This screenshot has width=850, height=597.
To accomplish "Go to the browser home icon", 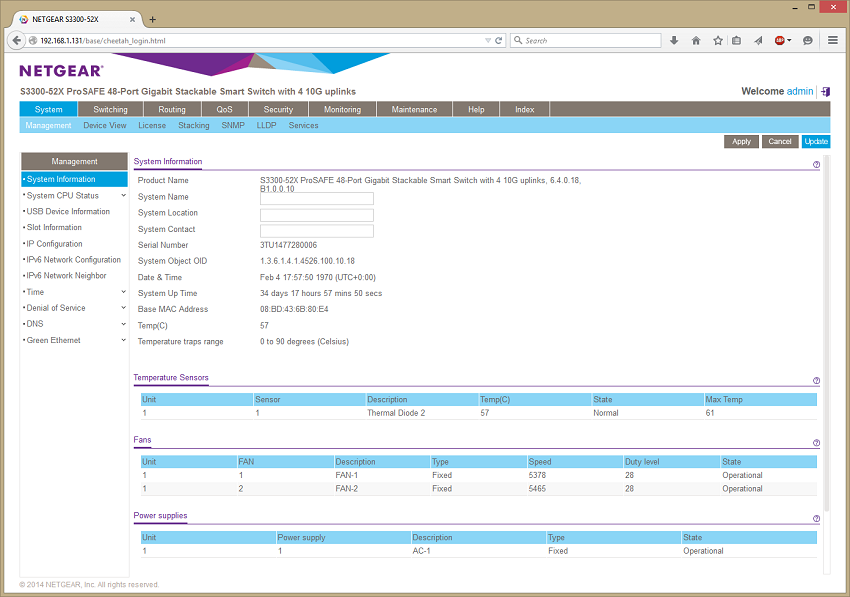I will (x=696, y=41).
